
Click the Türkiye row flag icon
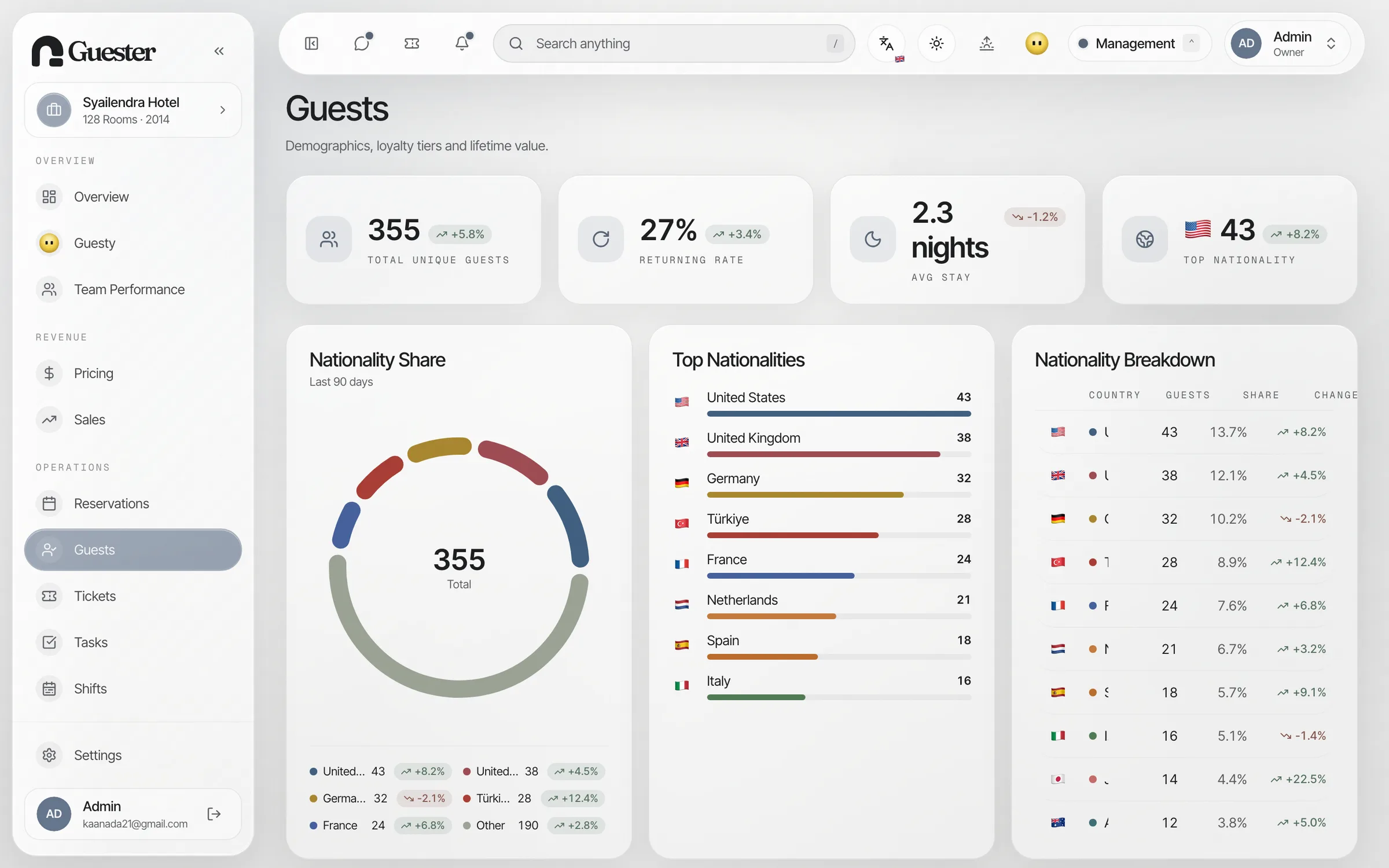click(x=682, y=524)
